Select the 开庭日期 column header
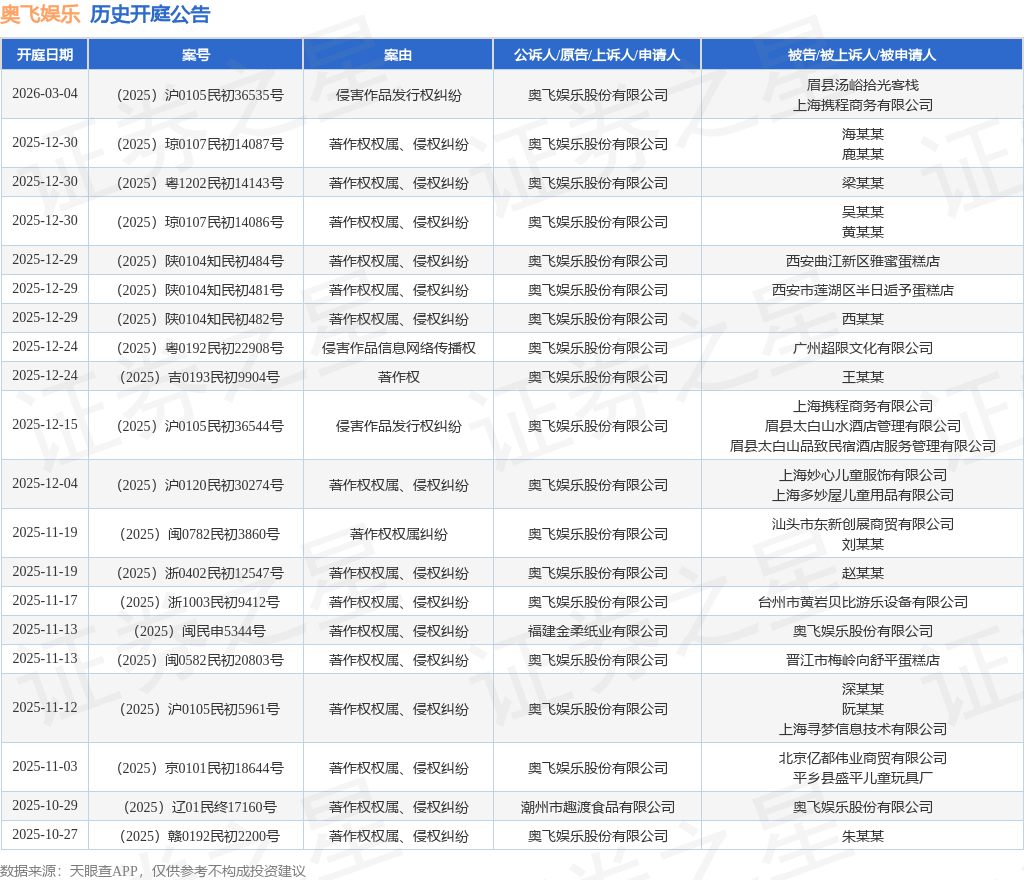Screen dimensions: 1024x880 coord(44,55)
